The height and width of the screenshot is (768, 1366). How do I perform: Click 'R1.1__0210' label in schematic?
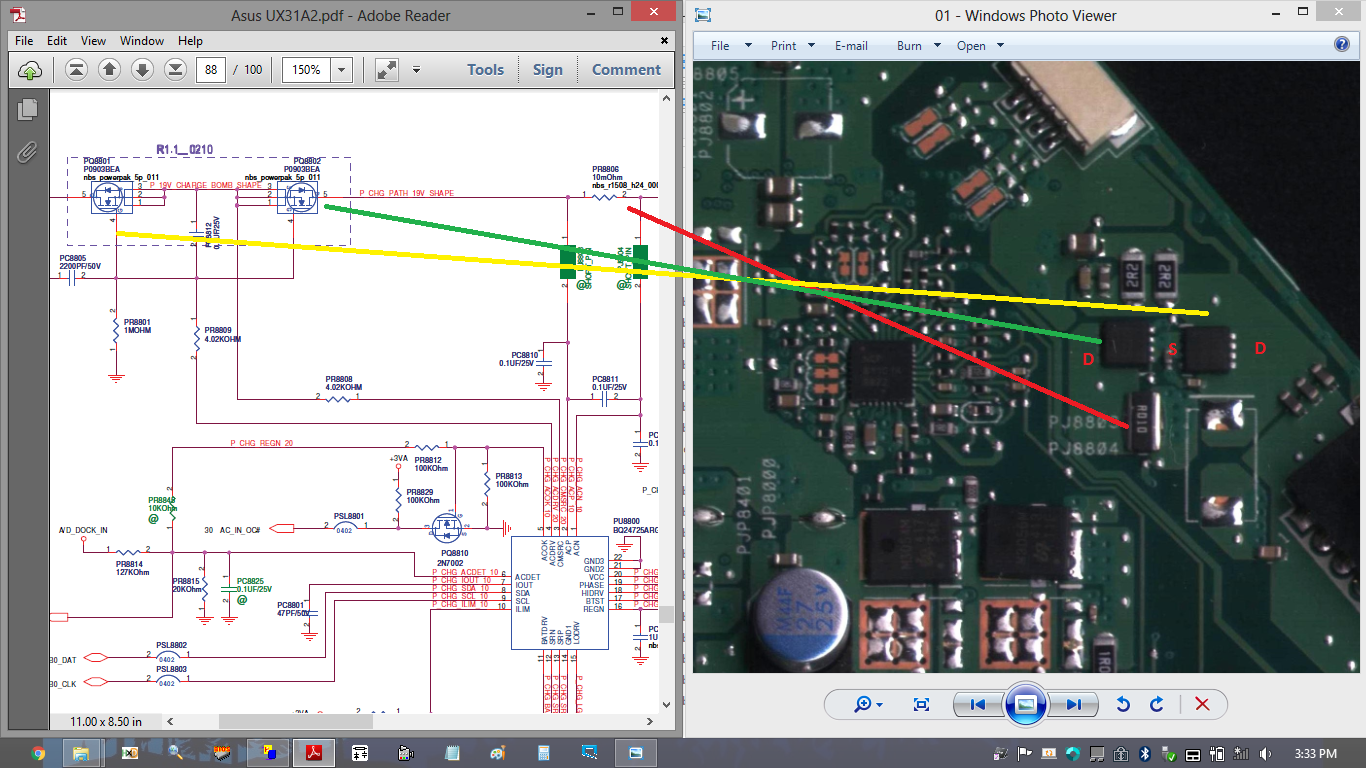[185, 149]
